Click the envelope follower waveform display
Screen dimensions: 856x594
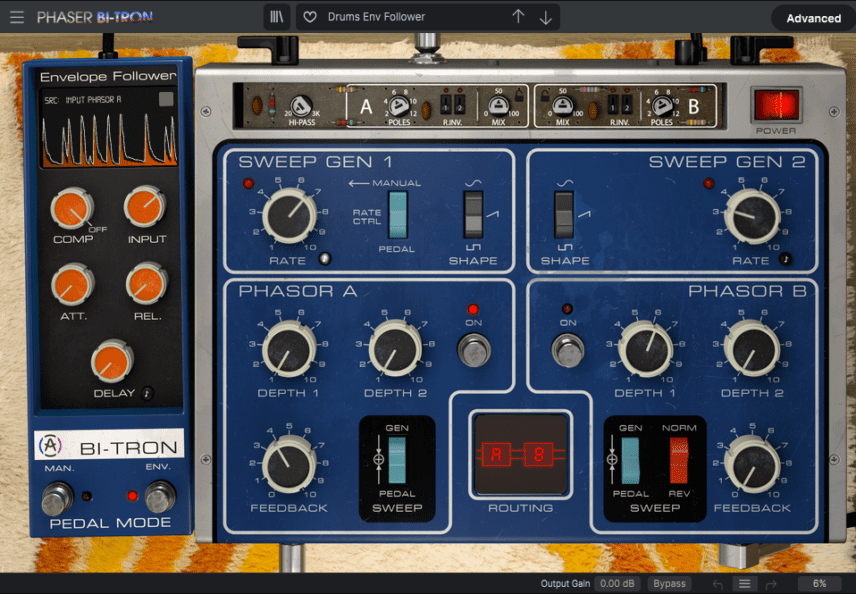(110, 138)
